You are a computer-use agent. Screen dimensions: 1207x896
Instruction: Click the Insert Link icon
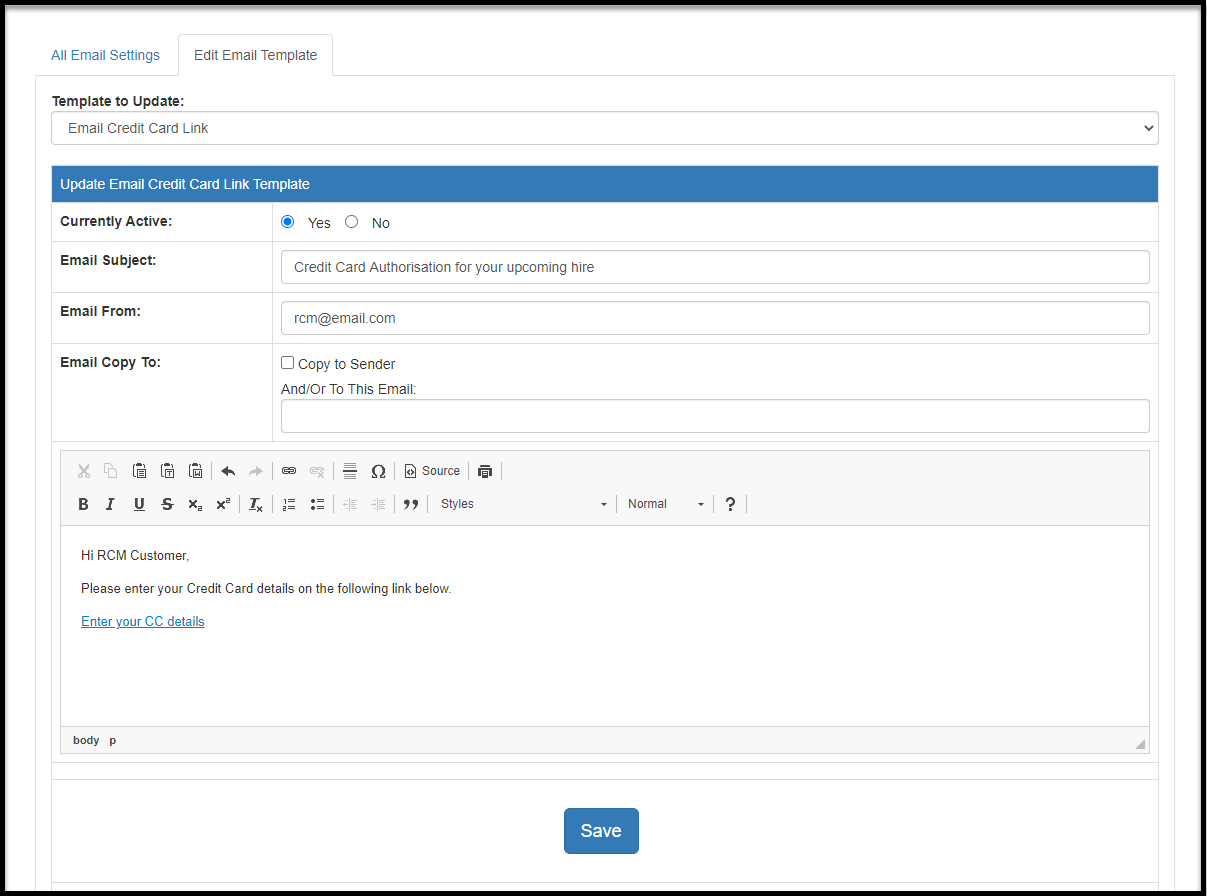(288, 470)
